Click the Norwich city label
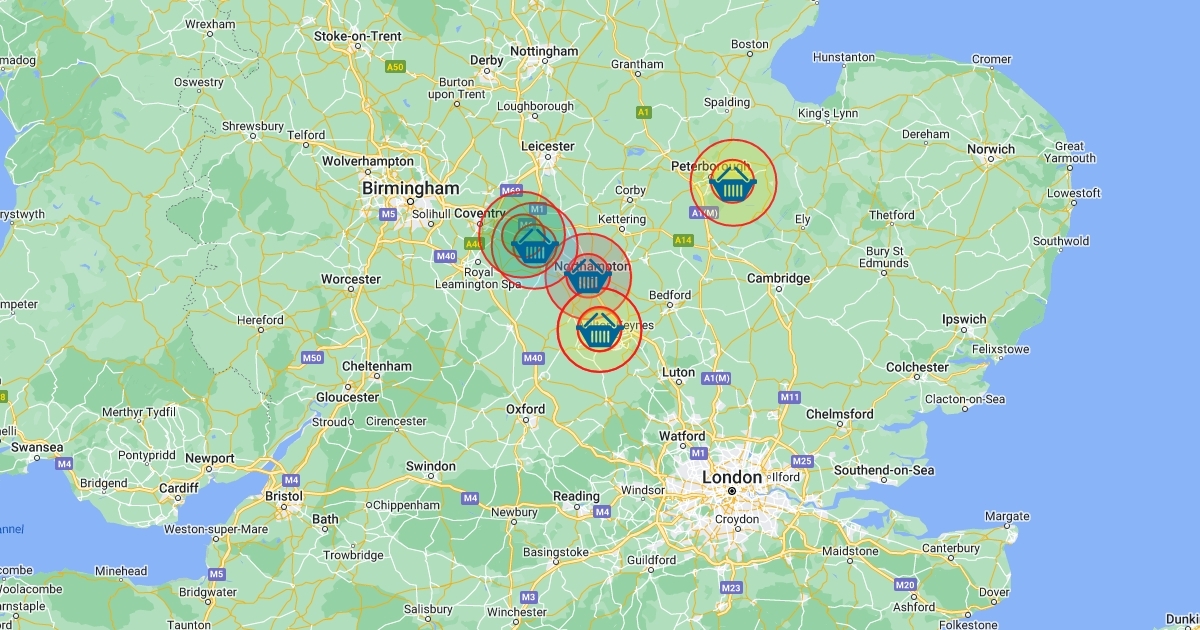Image resolution: width=1200 pixels, height=630 pixels. click(991, 149)
